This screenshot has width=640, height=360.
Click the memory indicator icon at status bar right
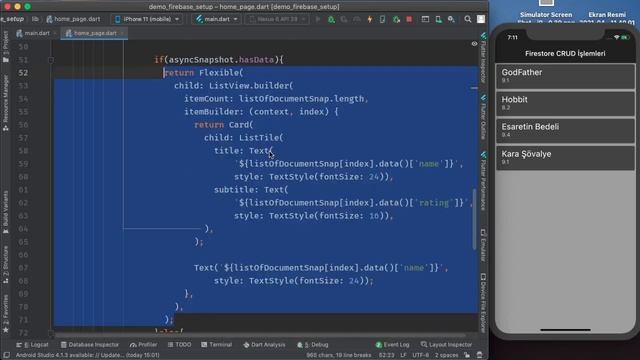[480, 355]
